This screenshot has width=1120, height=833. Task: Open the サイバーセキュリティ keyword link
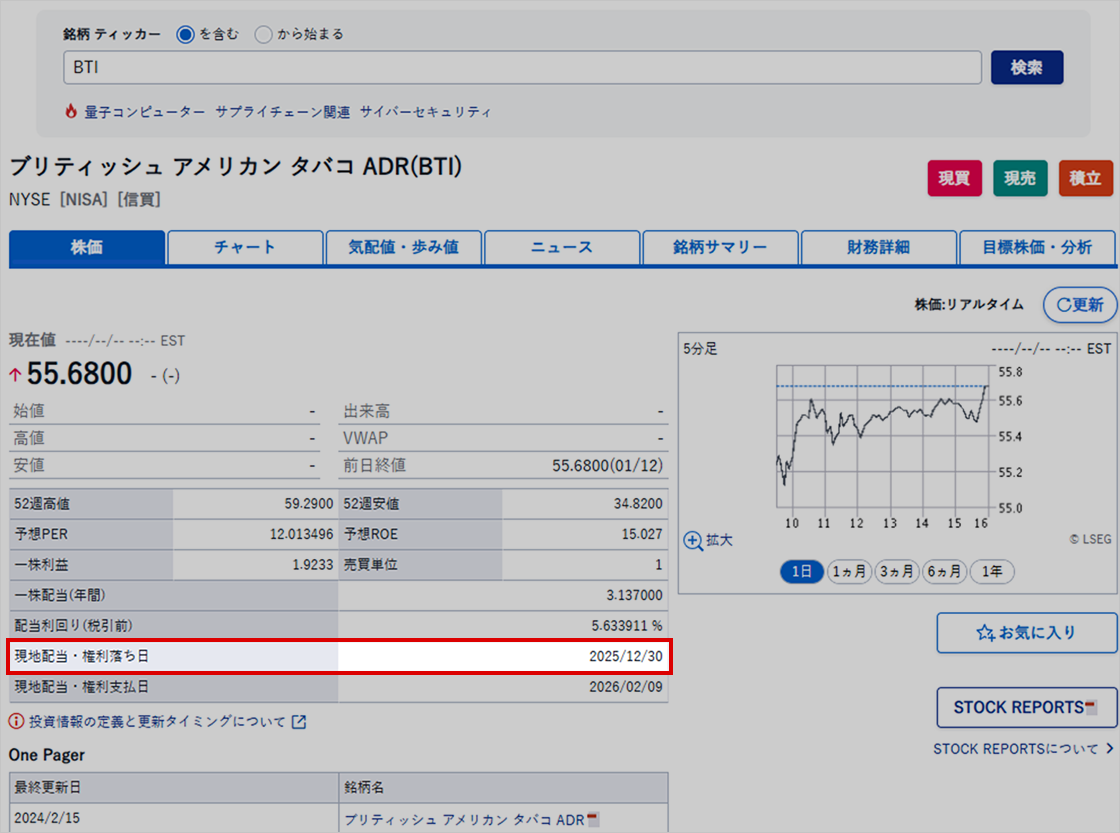(427, 112)
